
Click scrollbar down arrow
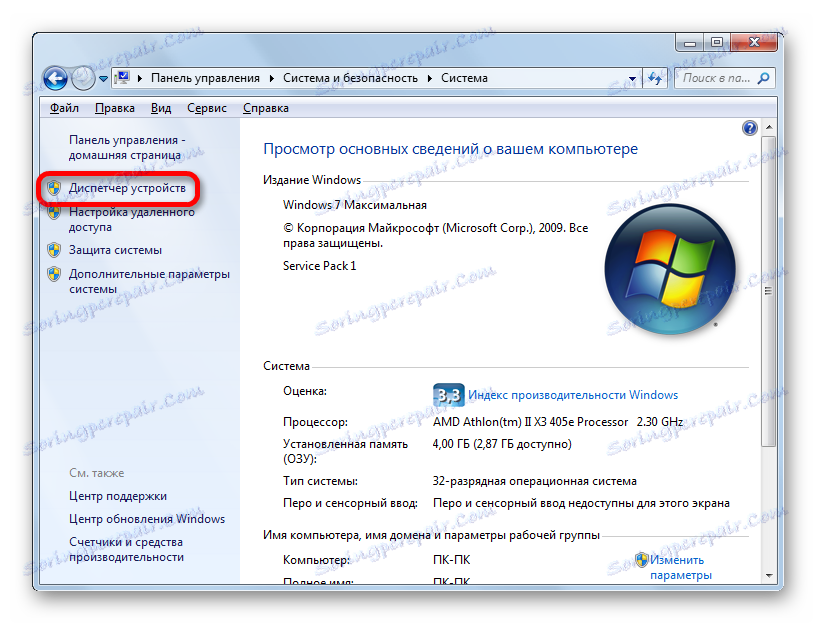click(769, 576)
